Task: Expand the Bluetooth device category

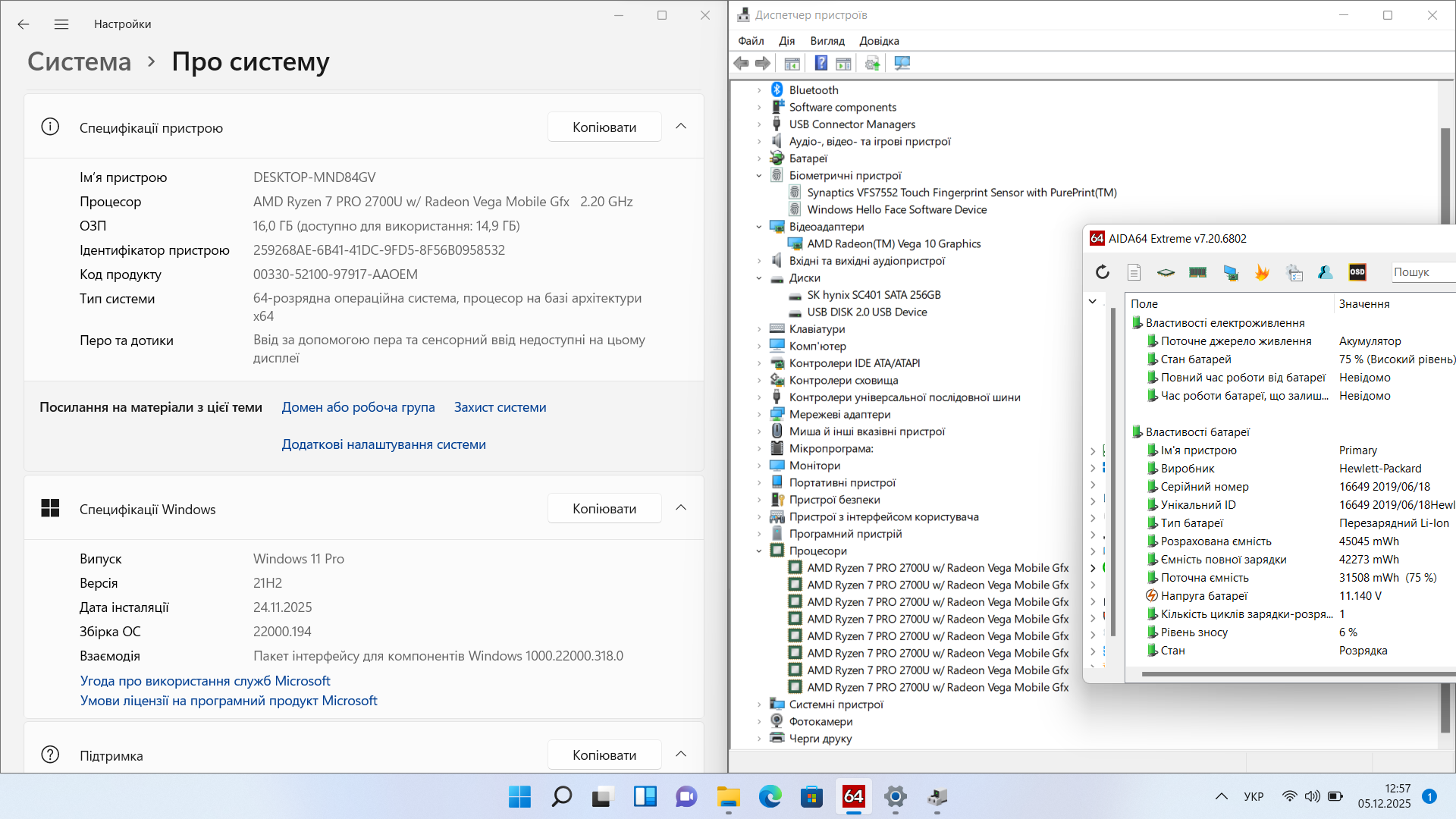Action: pos(759,90)
